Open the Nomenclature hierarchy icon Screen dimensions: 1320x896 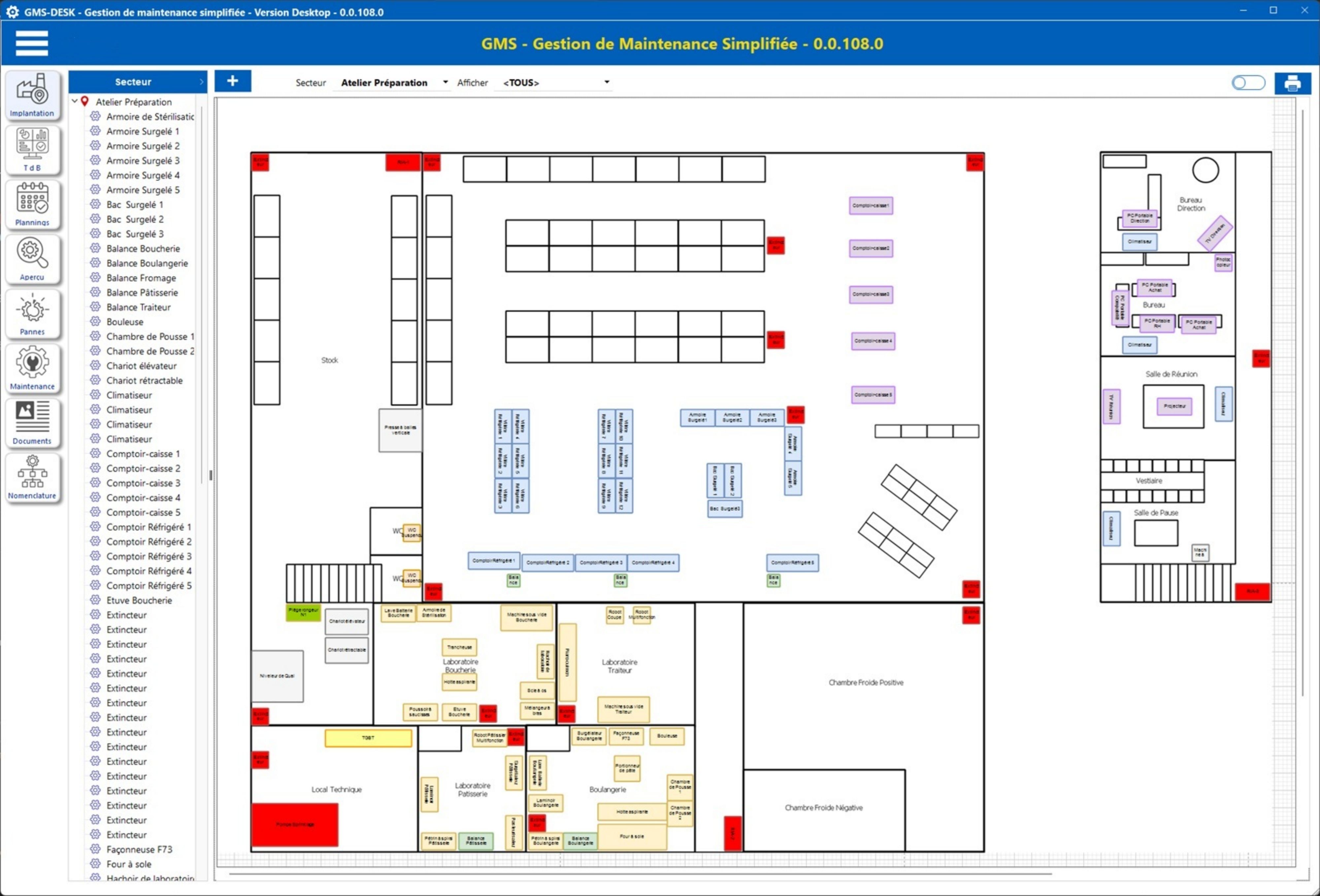point(32,477)
